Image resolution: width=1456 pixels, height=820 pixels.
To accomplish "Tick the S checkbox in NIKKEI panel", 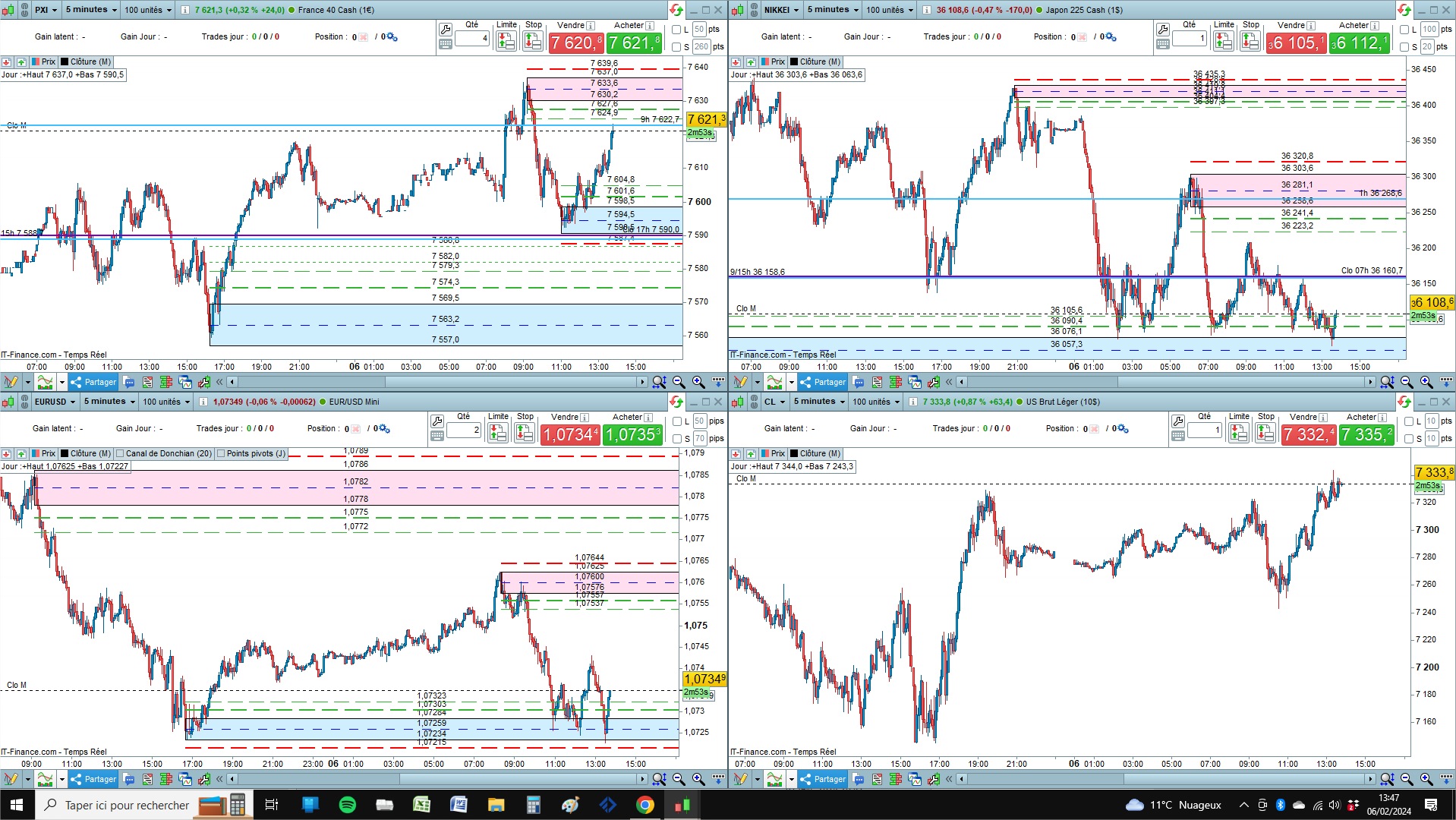I will (1404, 47).
